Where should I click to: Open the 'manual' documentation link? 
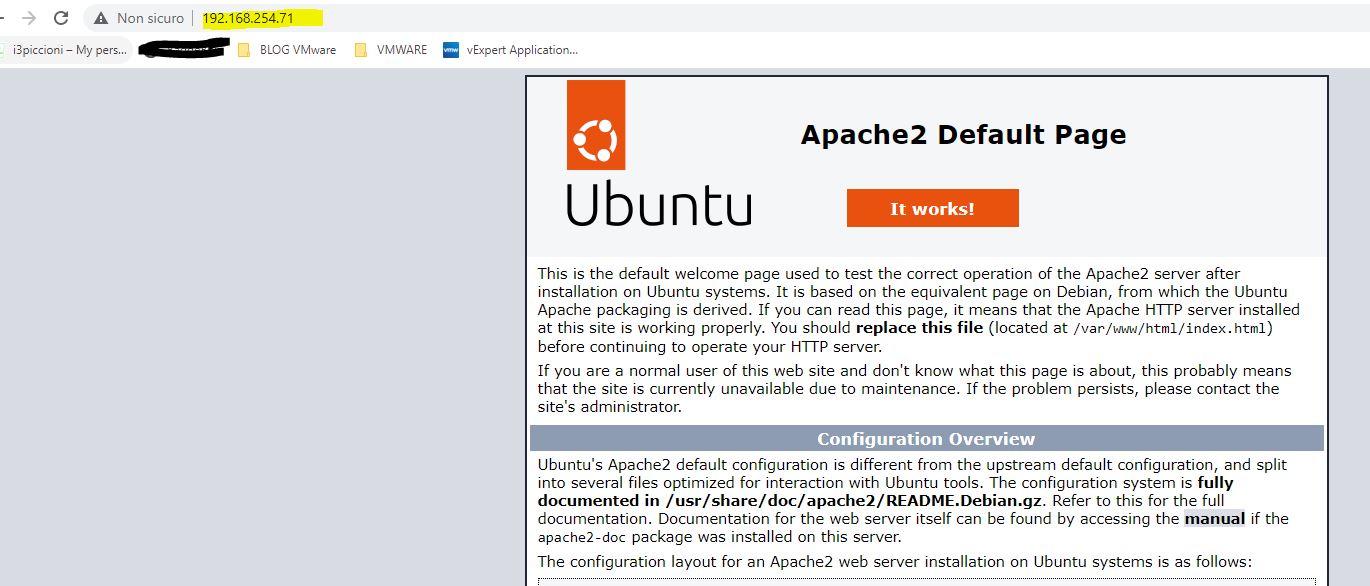[x=1215, y=518]
